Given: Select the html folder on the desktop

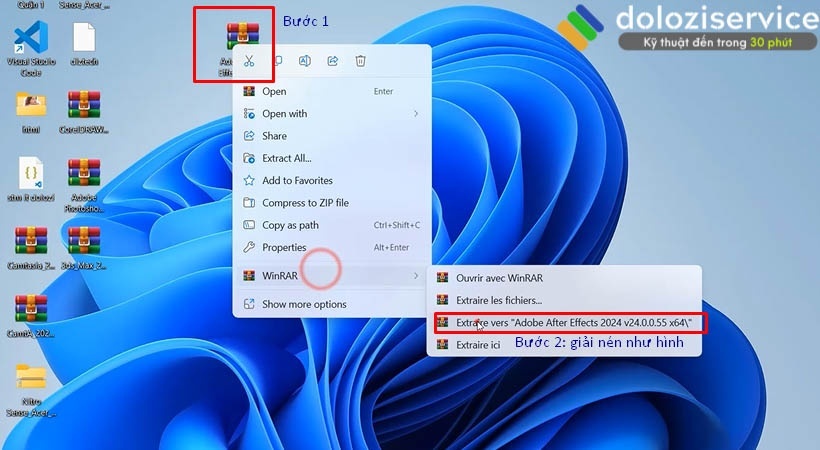Looking at the screenshot, I should click(x=31, y=105).
